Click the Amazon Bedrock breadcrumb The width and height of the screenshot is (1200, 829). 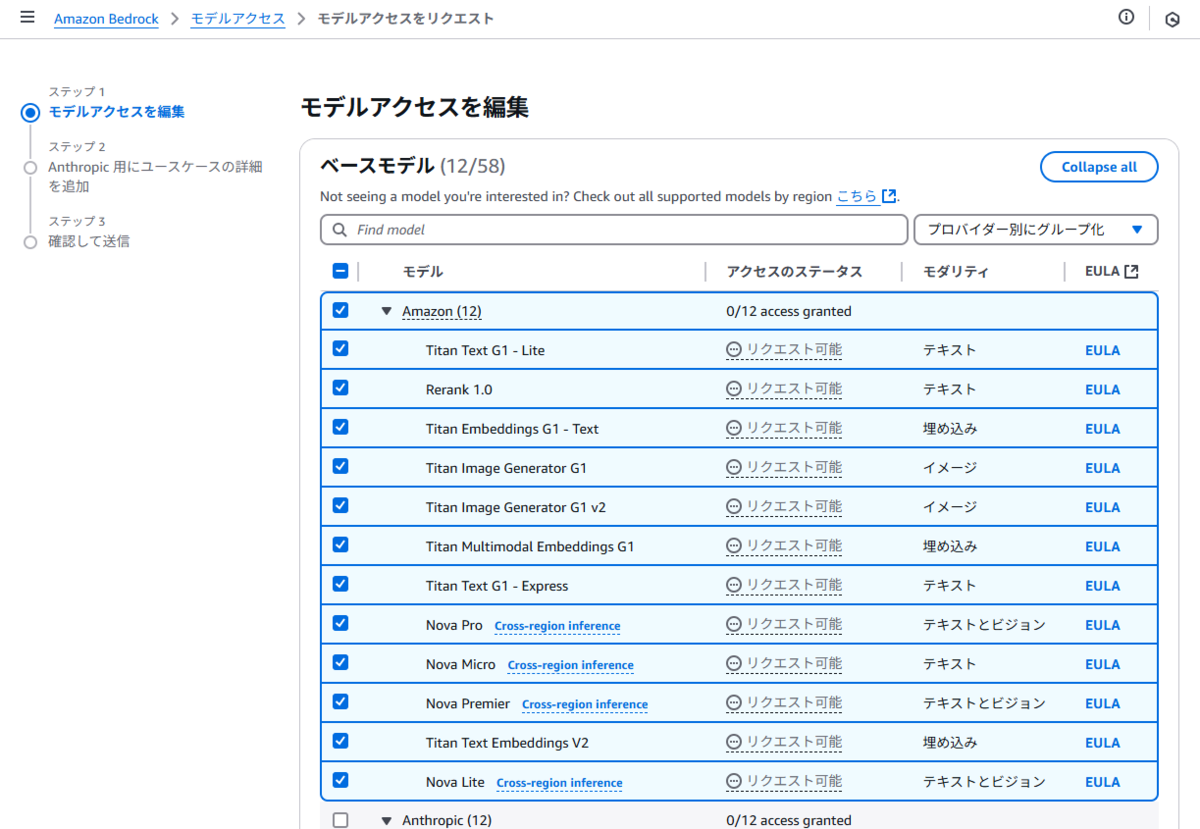[106, 19]
